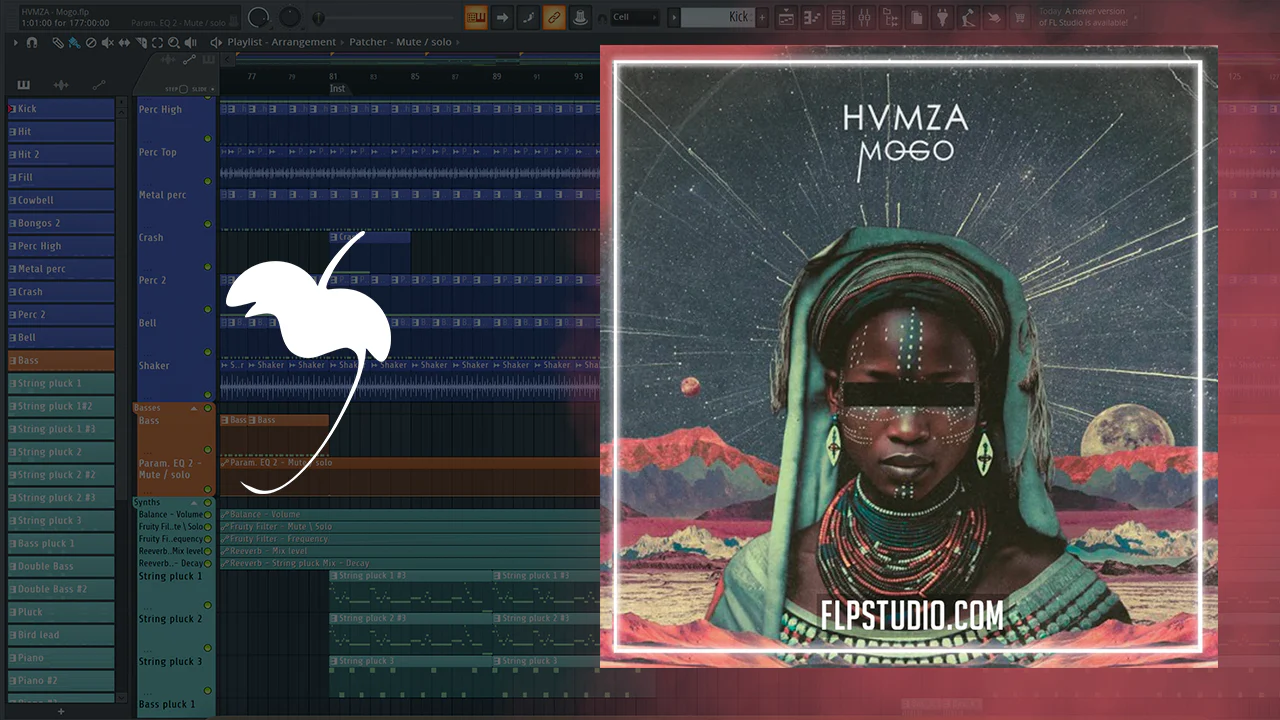Select the Slip tool in Playlist
The height and width of the screenshot is (720, 1280).
[124, 43]
